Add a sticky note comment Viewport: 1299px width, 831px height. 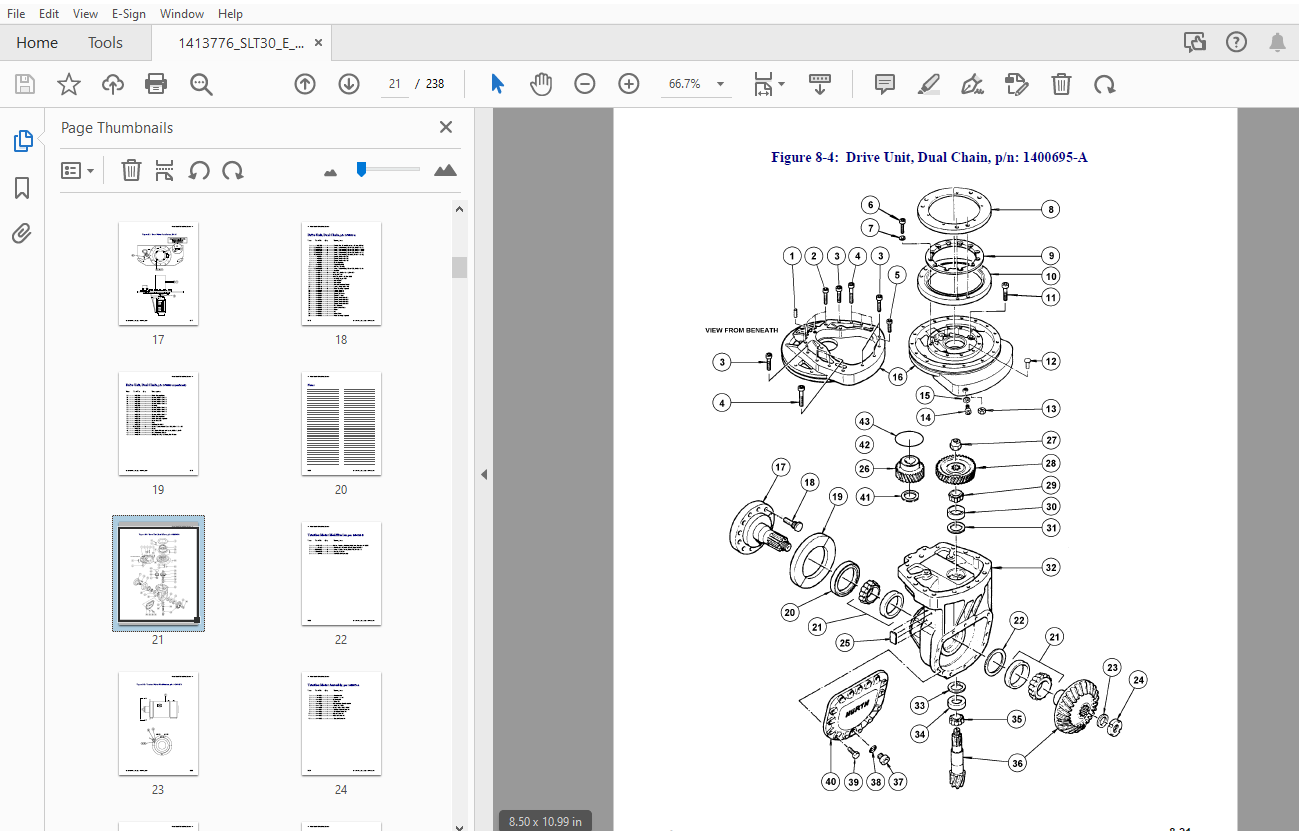885,84
